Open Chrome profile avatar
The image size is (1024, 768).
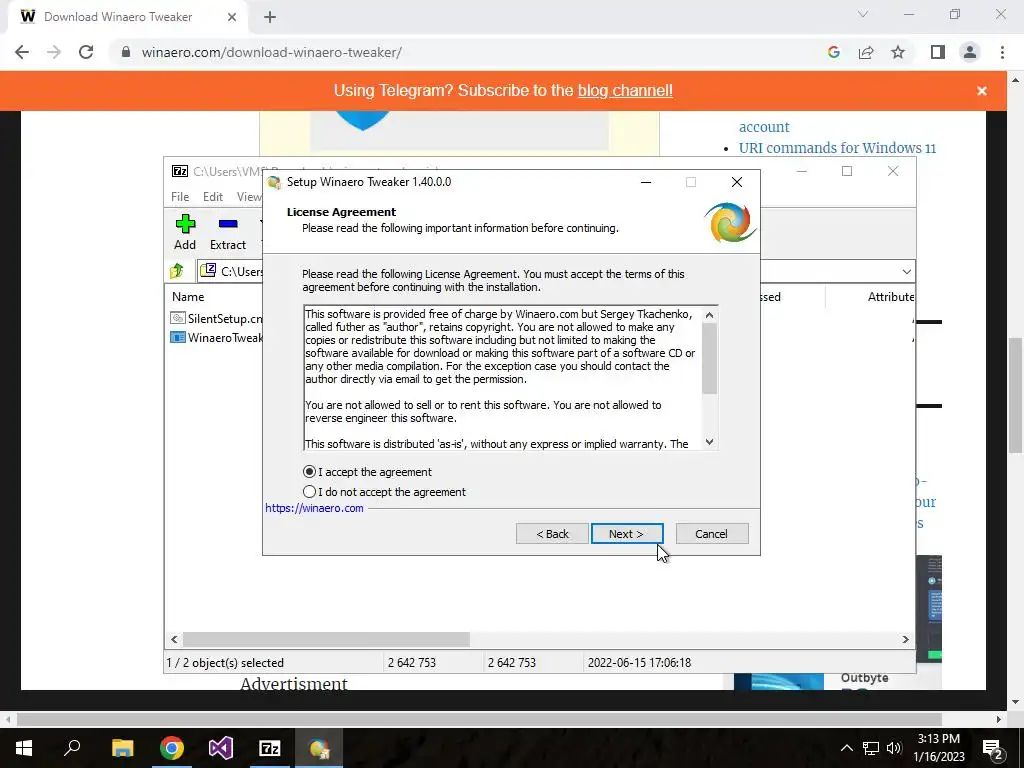970,52
